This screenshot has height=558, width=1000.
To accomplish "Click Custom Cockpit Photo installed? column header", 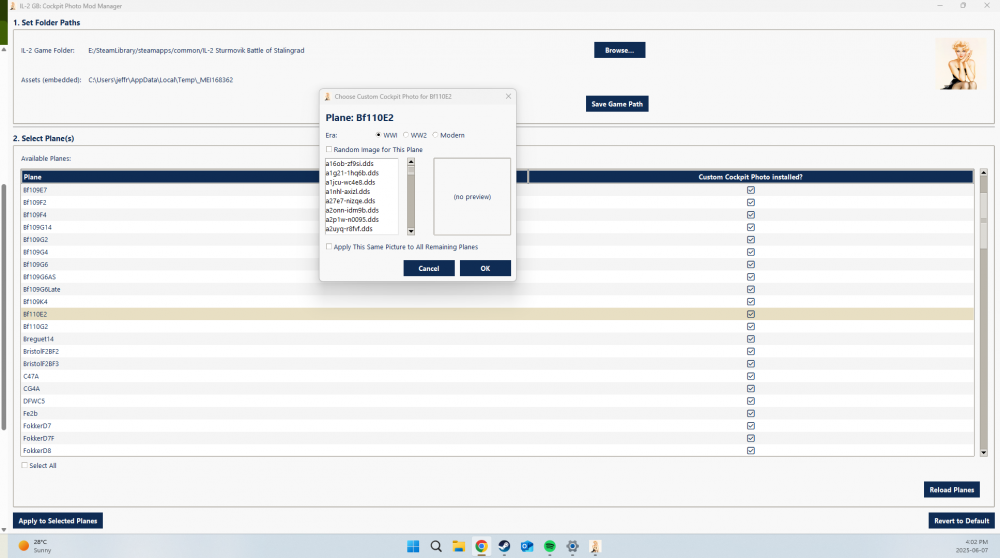I will click(751, 177).
